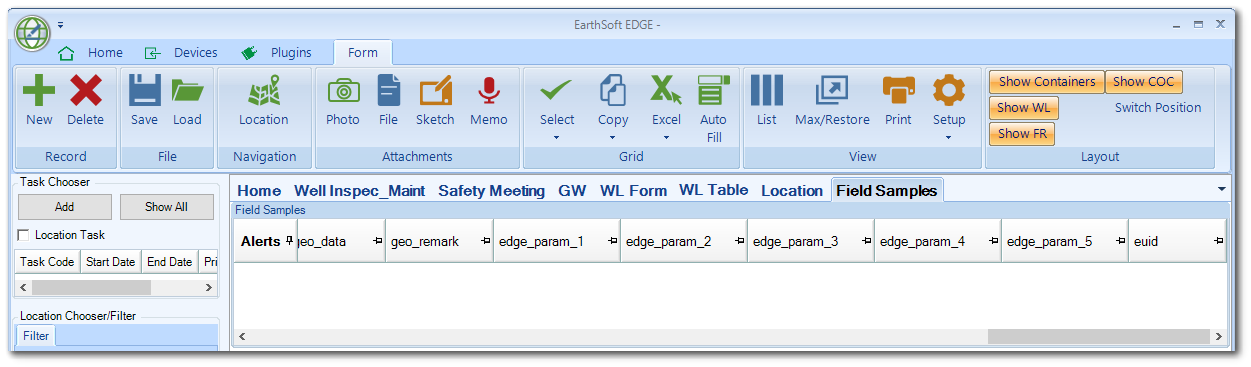Screen dimensions: 1251x367
Task: Open the Sketch attachment tool
Action: (x=435, y=91)
